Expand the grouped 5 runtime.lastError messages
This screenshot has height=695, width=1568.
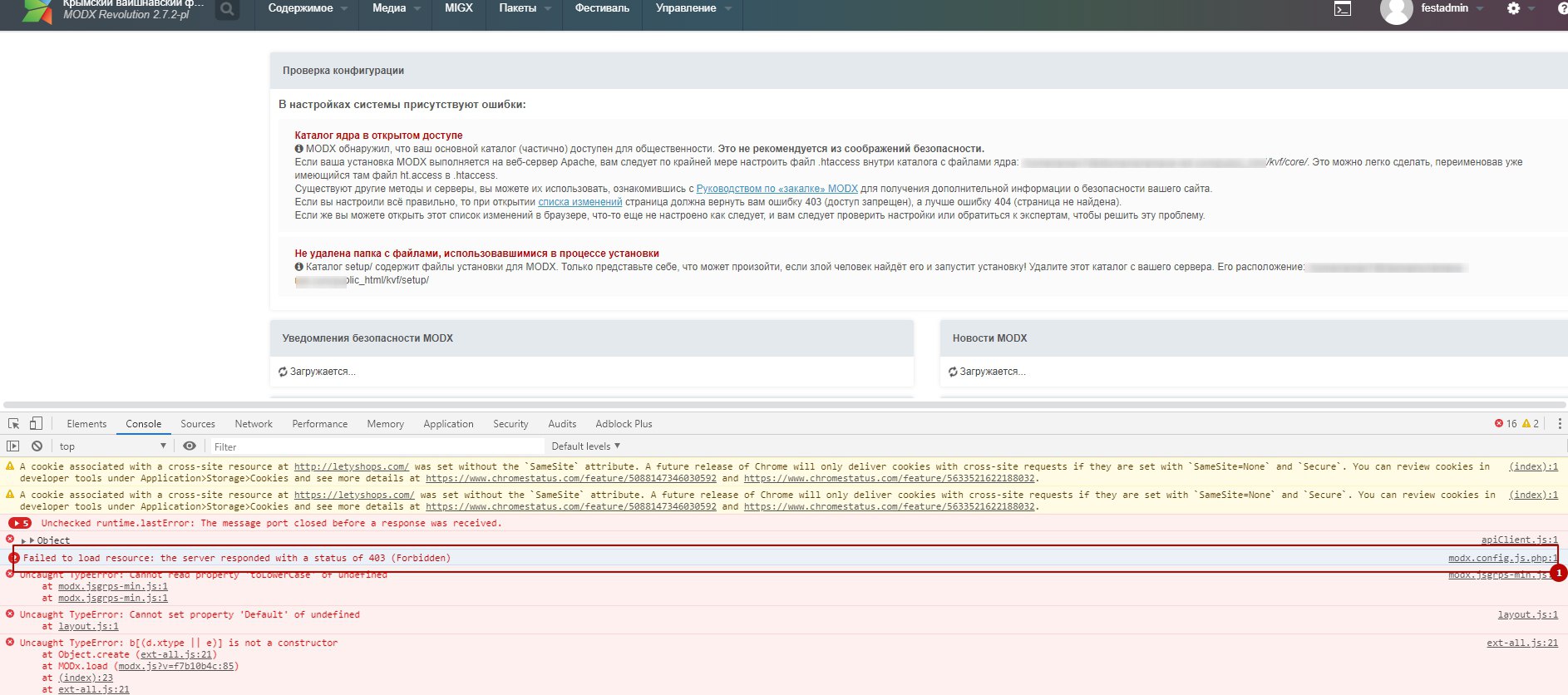(20, 524)
